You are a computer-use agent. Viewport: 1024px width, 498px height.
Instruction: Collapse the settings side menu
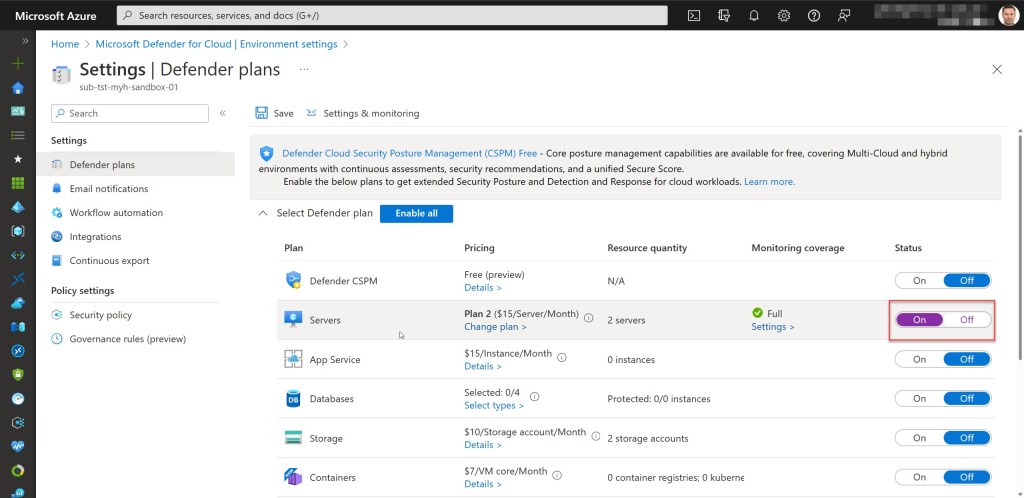[x=222, y=114]
